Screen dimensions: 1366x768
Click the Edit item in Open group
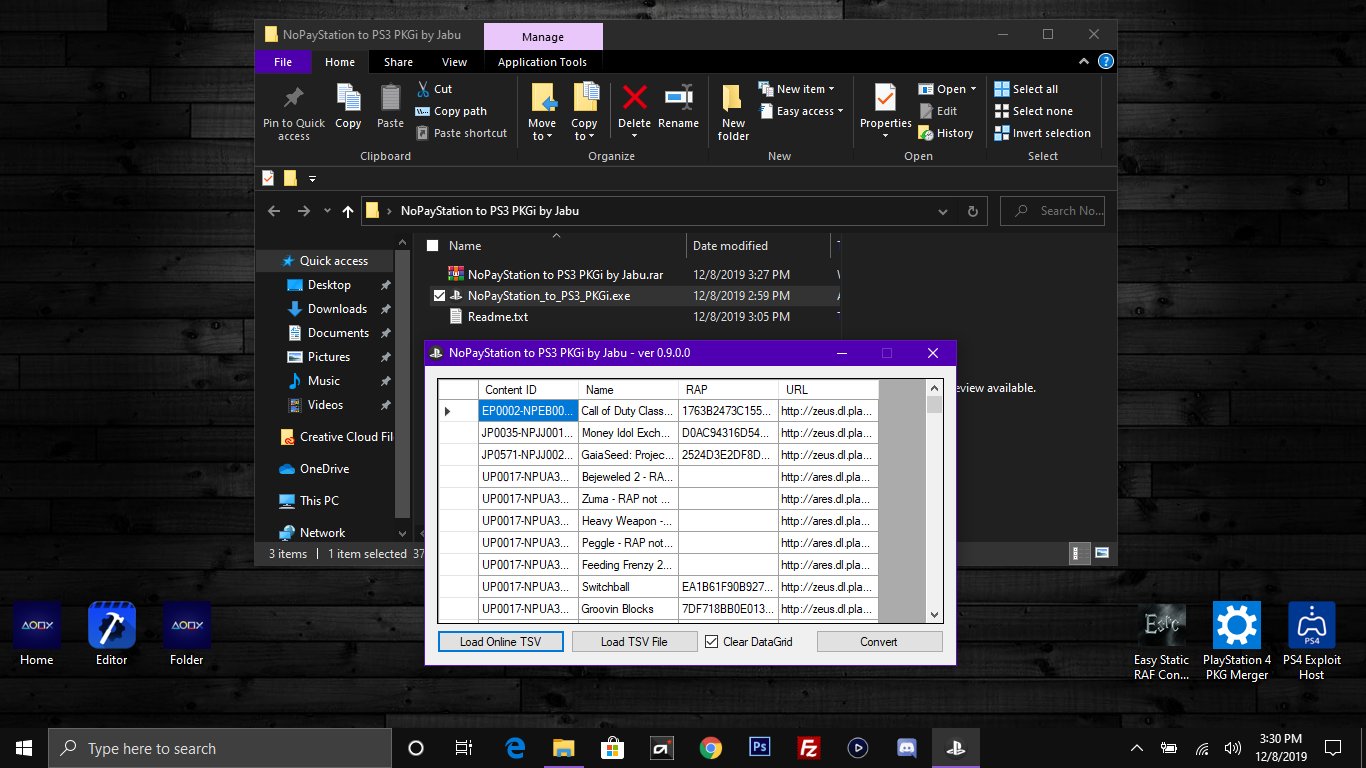pyautogui.click(x=937, y=111)
